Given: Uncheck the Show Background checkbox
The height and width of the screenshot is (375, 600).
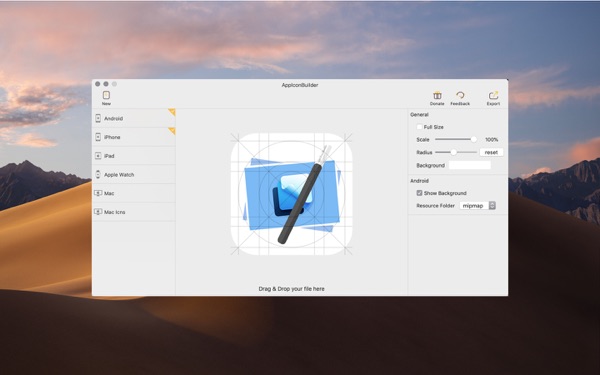Looking at the screenshot, I should point(419,193).
